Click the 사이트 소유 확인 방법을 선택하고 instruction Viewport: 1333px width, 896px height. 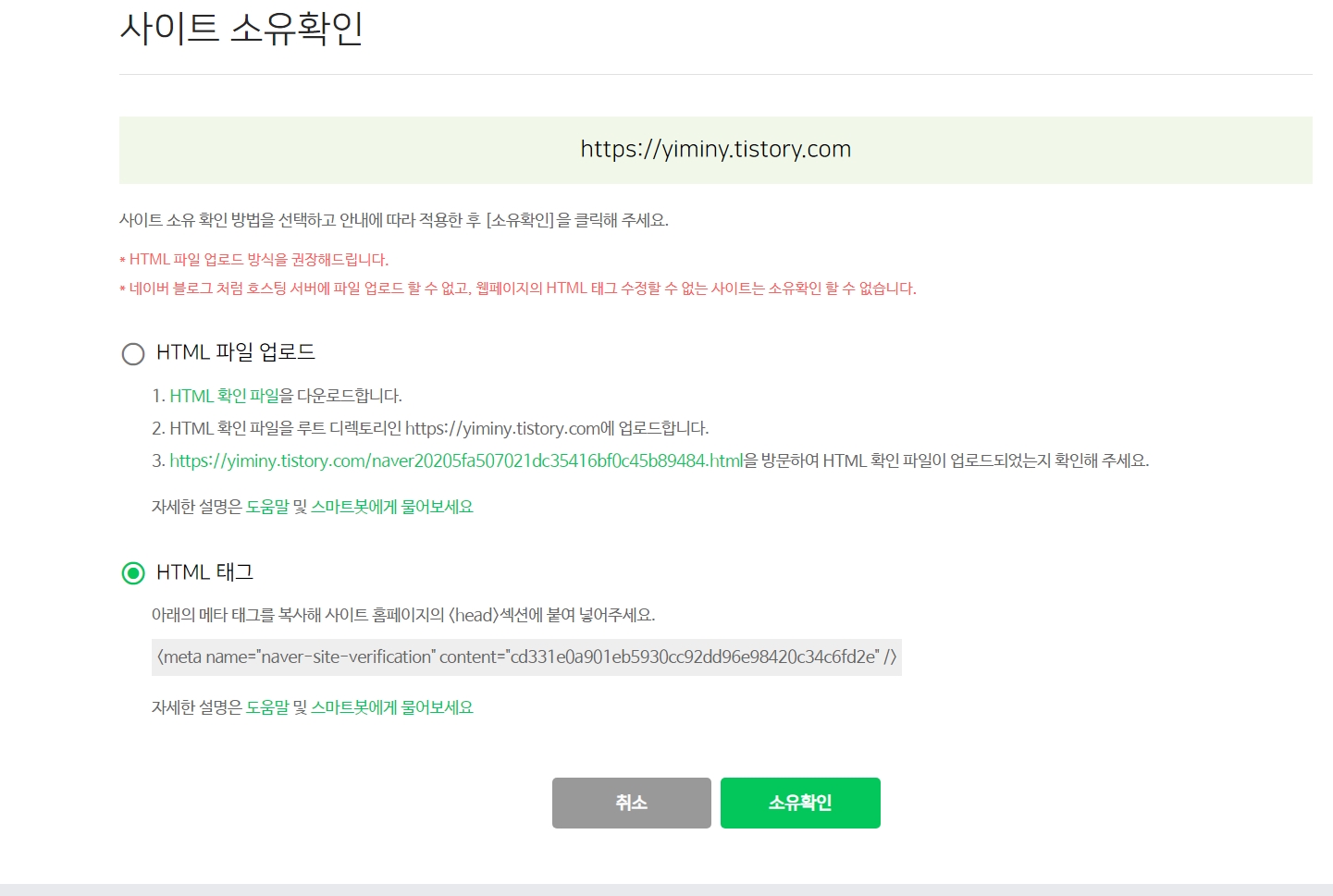tap(394, 220)
